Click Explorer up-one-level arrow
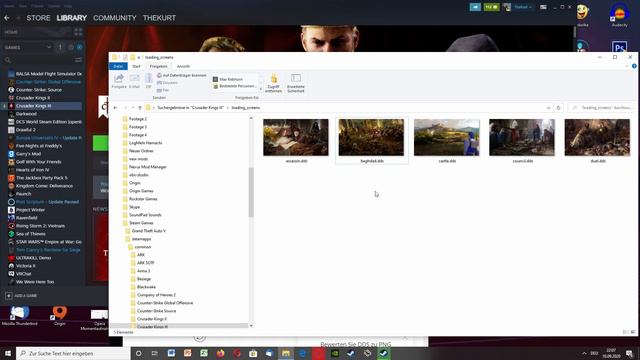This screenshot has width=640, height=360. 140,108
